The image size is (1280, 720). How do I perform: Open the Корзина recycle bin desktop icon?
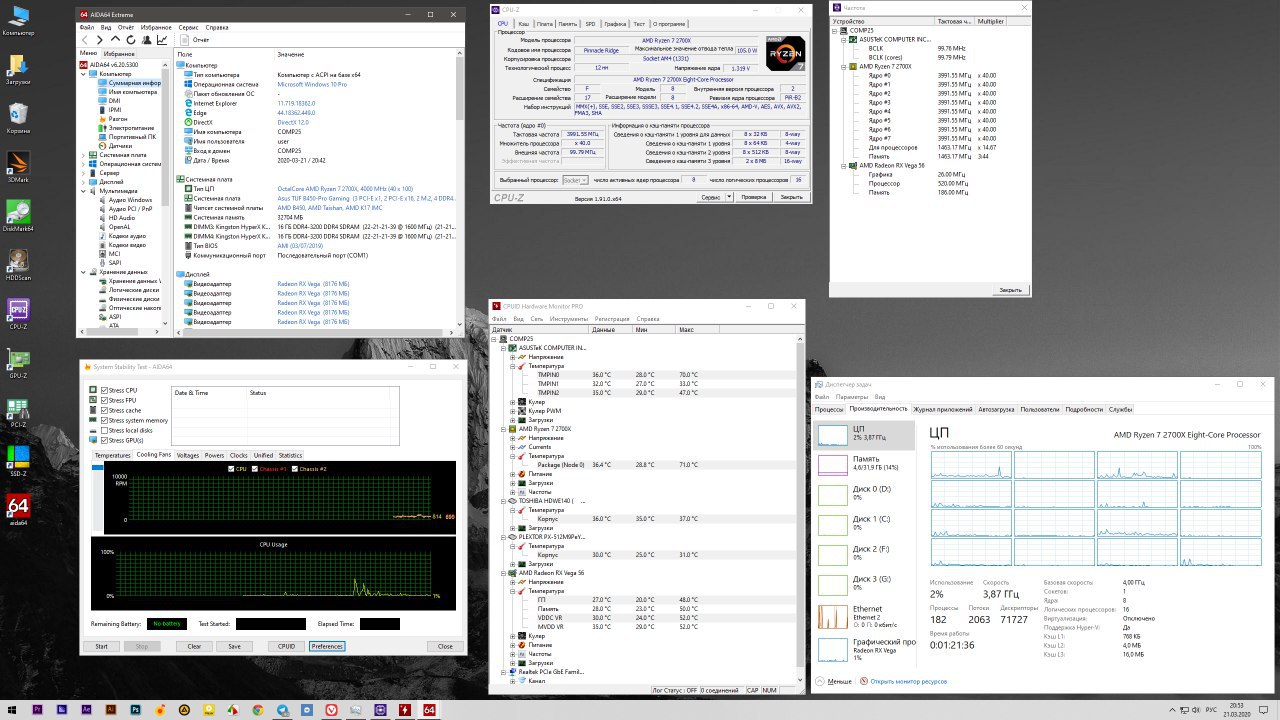point(18,117)
